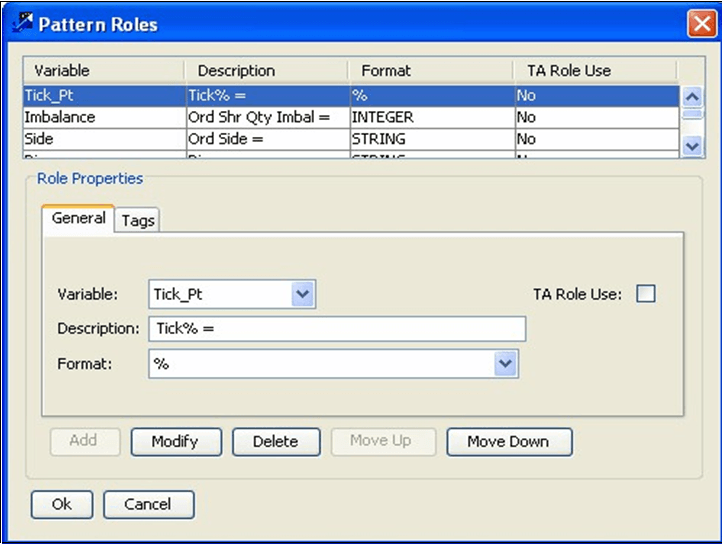The image size is (724, 544).
Task: Close the Pattern Roles dialog
Action: coord(701,23)
